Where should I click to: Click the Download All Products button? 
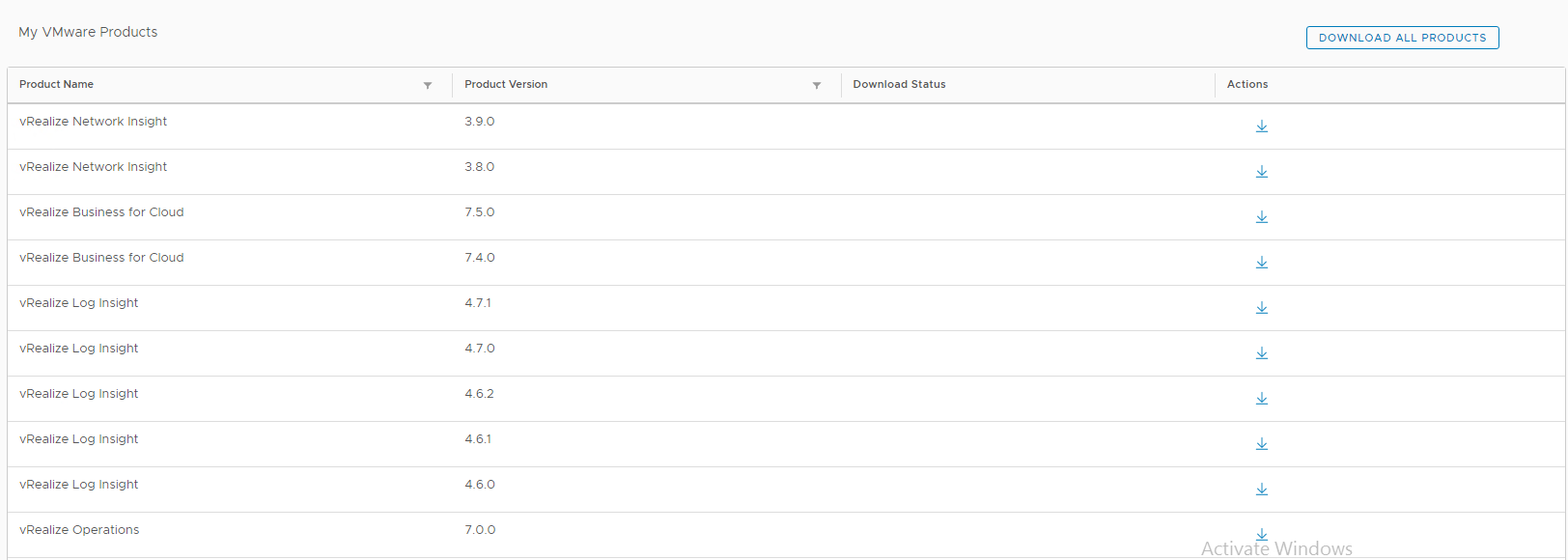[x=1402, y=38]
